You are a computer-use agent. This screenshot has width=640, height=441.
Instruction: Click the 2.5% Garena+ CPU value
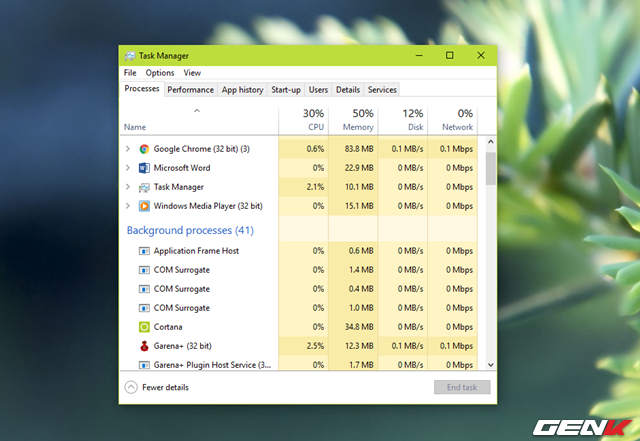315,346
